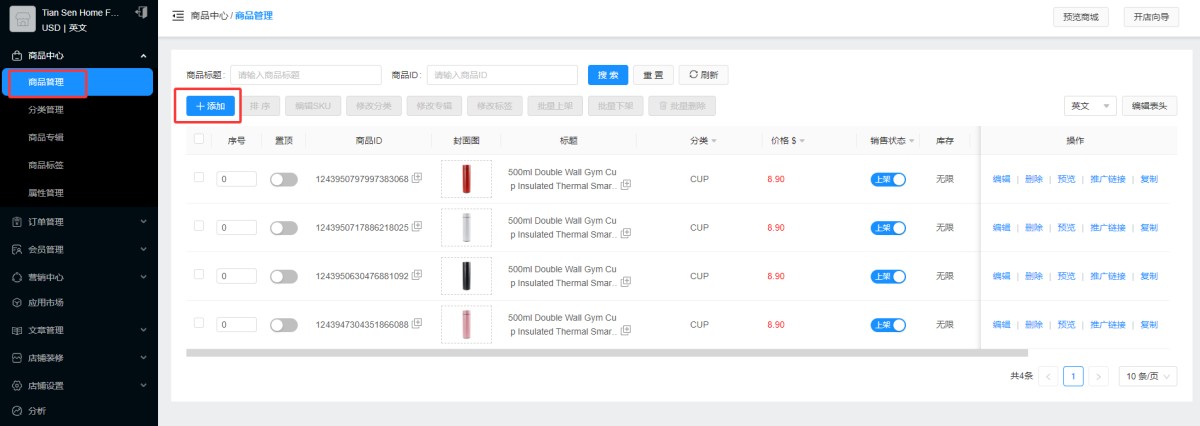The width and height of the screenshot is (1200, 426).
Task: Click the 商品标题 search input field
Action: (x=306, y=75)
